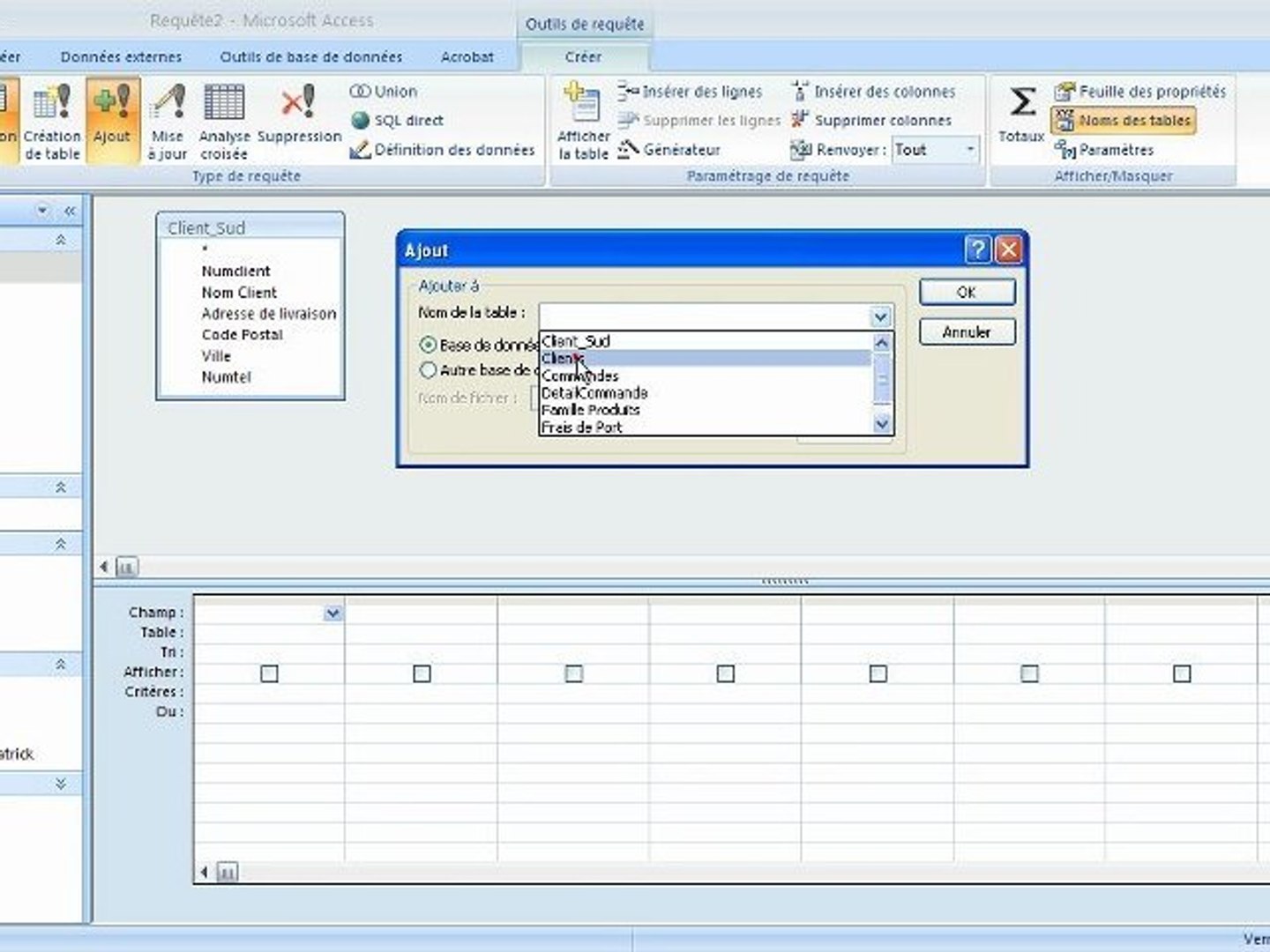The height and width of the screenshot is (952, 1270).
Task: Open Outils de base de données tab
Action: (x=310, y=57)
